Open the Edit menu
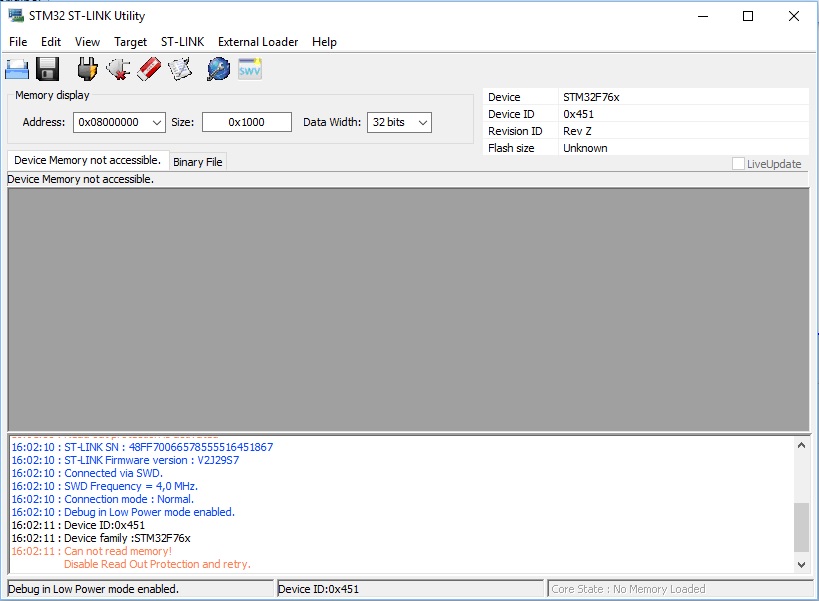 pos(51,42)
